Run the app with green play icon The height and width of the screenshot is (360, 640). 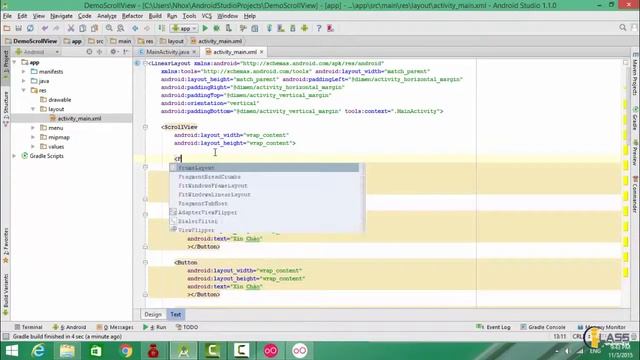tap(205, 28)
